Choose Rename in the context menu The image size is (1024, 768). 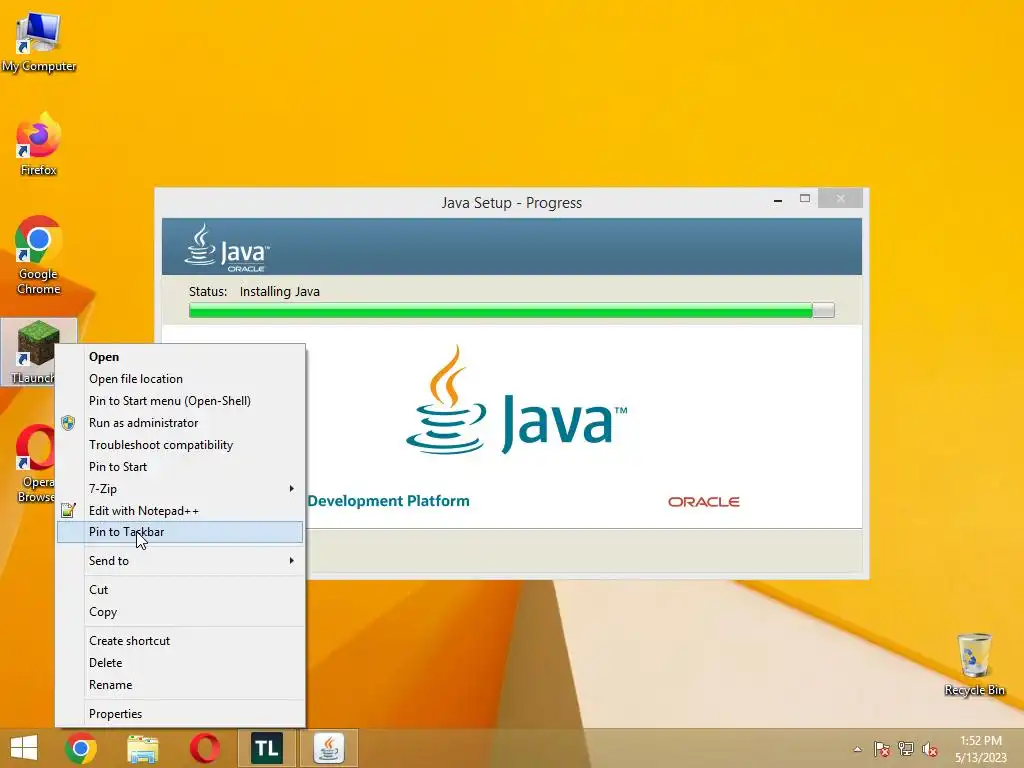tap(180, 685)
